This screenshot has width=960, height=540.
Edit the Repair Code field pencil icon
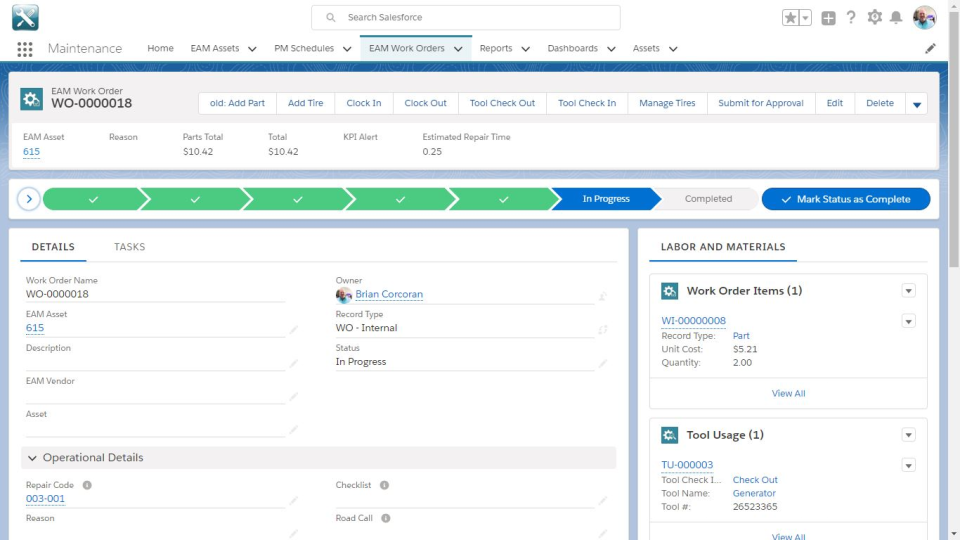pos(294,500)
